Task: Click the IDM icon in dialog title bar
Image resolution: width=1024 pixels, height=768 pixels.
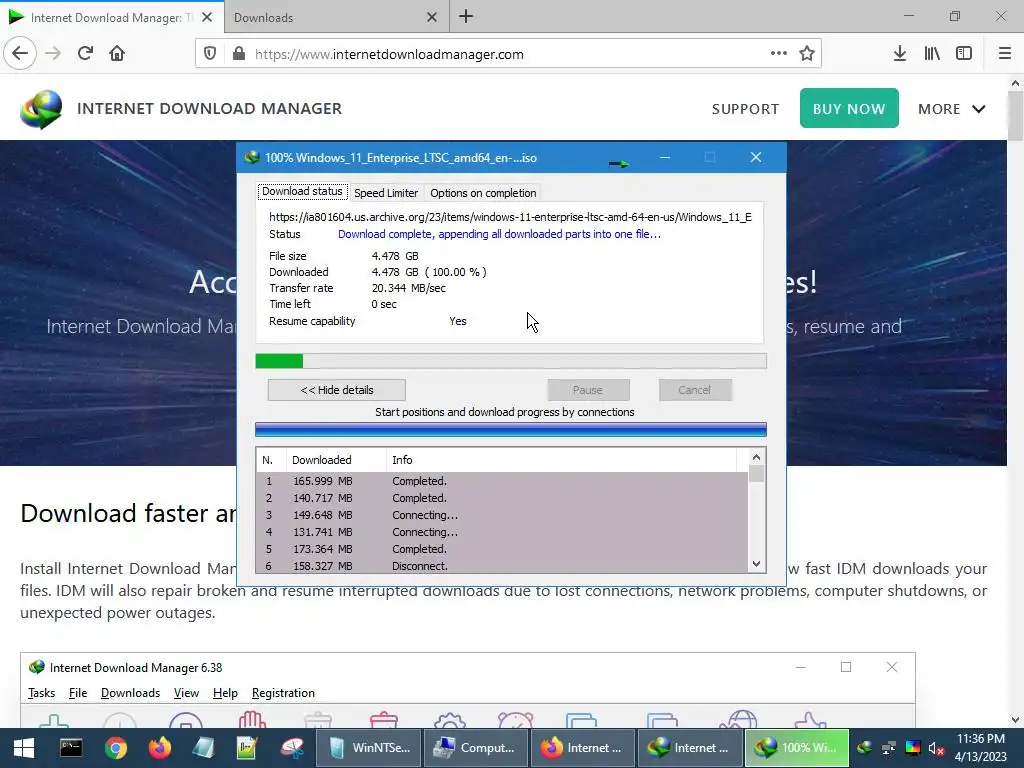Action: coord(251,157)
